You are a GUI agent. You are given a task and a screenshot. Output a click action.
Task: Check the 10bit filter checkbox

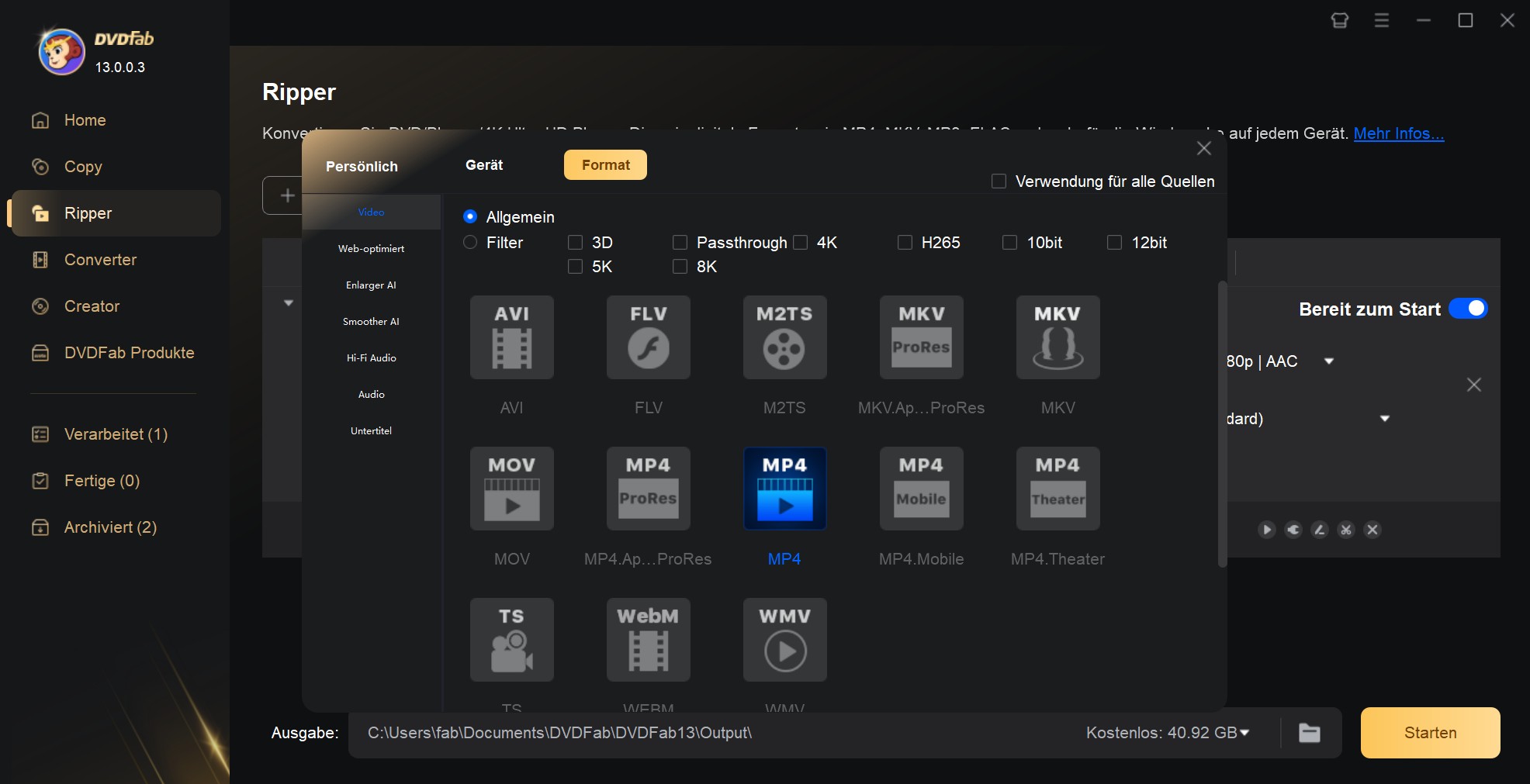[1010, 243]
